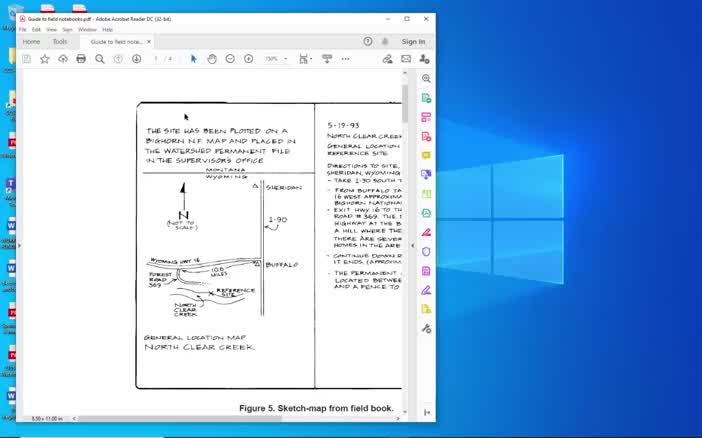The image size is (702, 438).
Task: Select the Hand pan tool
Action: pos(212,59)
